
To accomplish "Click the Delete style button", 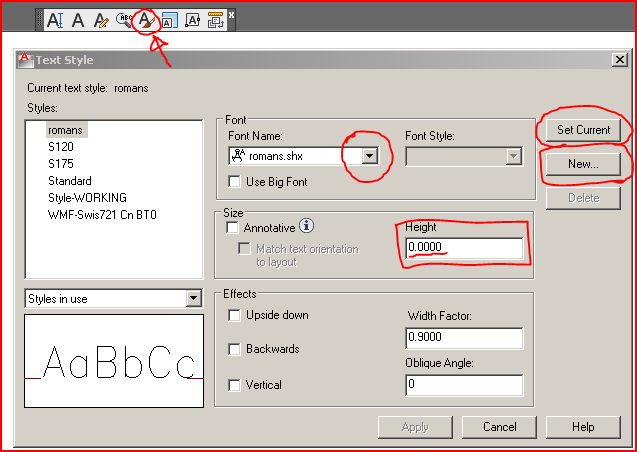I will 583,198.
